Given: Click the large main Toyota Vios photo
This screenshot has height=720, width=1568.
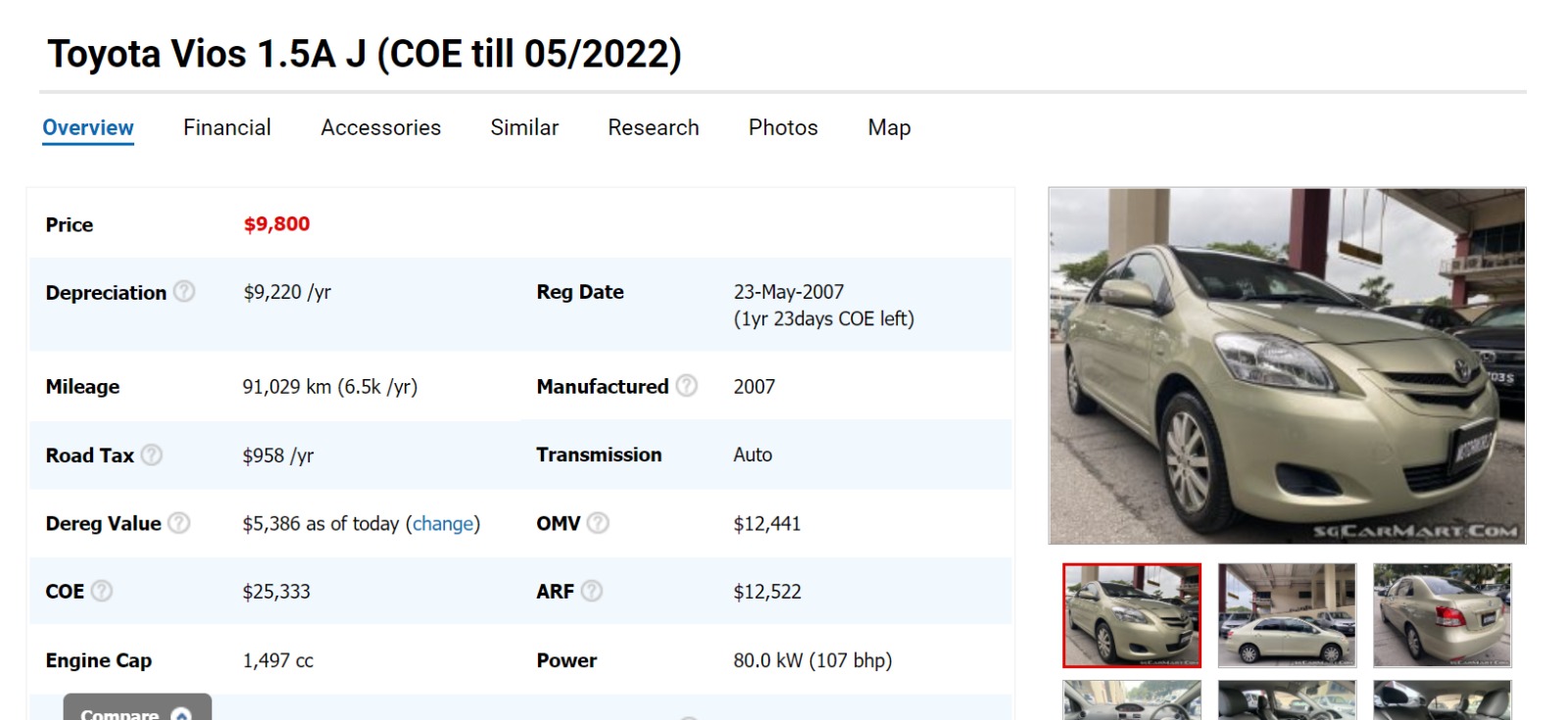Looking at the screenshot, I should point(1287,365).
